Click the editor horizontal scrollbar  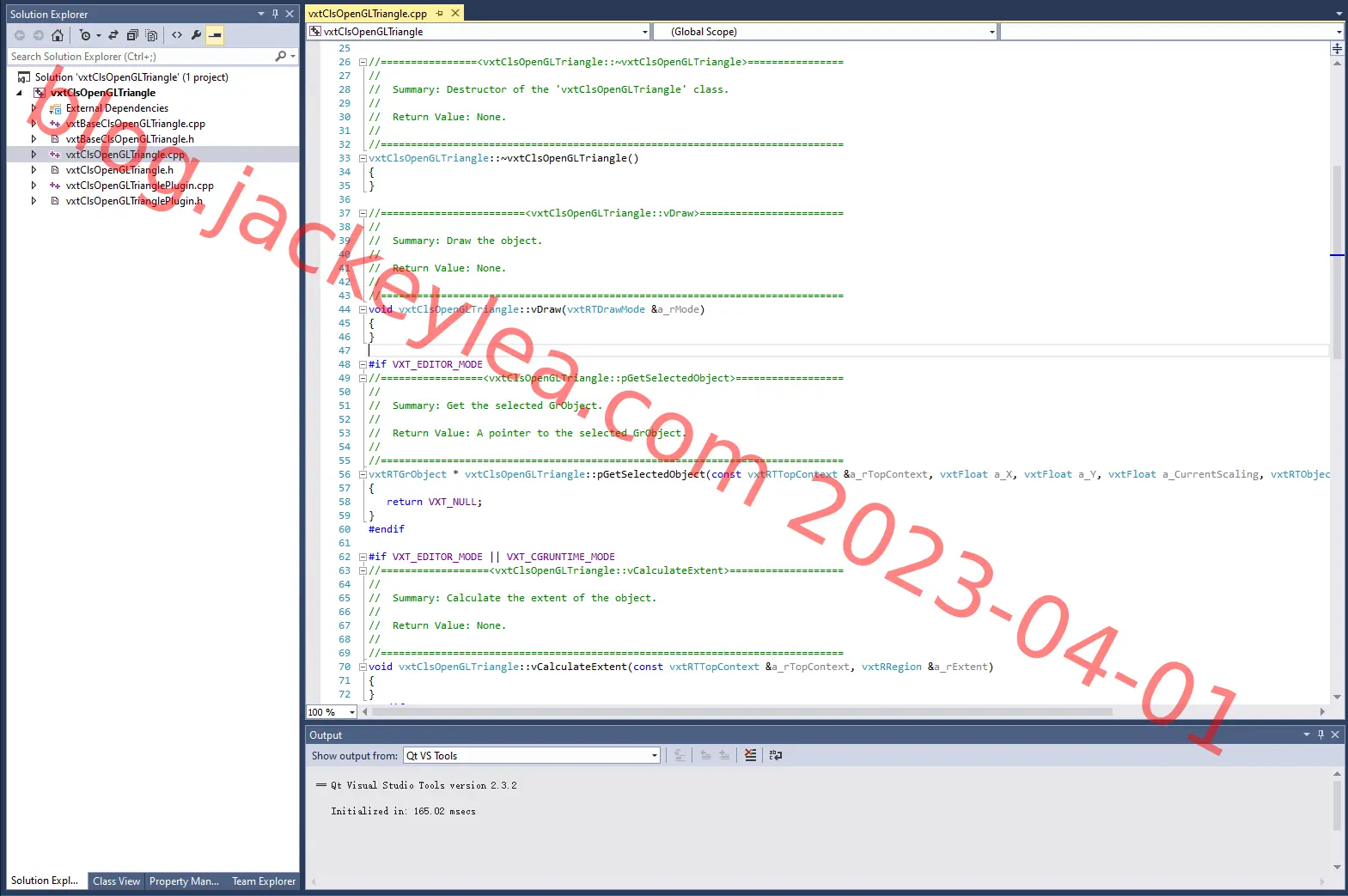pos(742,712)
